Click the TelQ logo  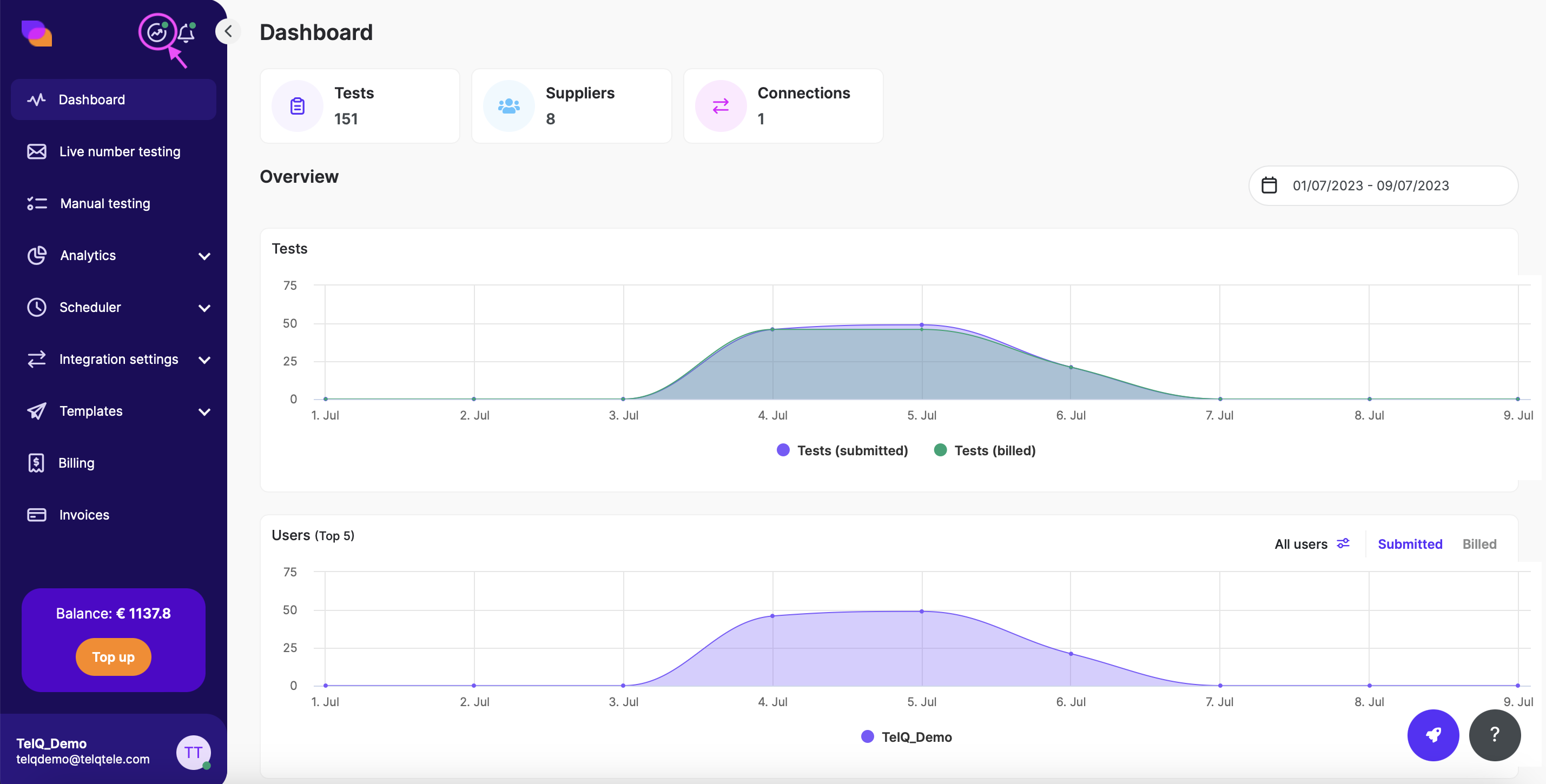pyautogui.click(x=37, y=33)
